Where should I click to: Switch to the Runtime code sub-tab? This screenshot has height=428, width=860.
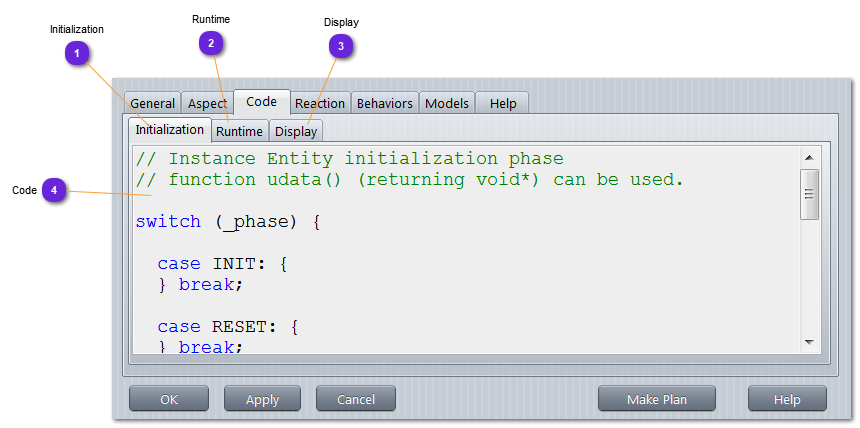[239, 131]
